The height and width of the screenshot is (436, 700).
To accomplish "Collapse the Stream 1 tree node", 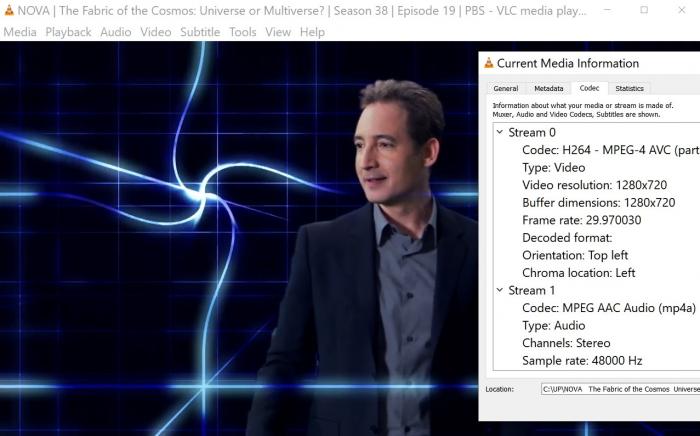I will tap(500, 290).
